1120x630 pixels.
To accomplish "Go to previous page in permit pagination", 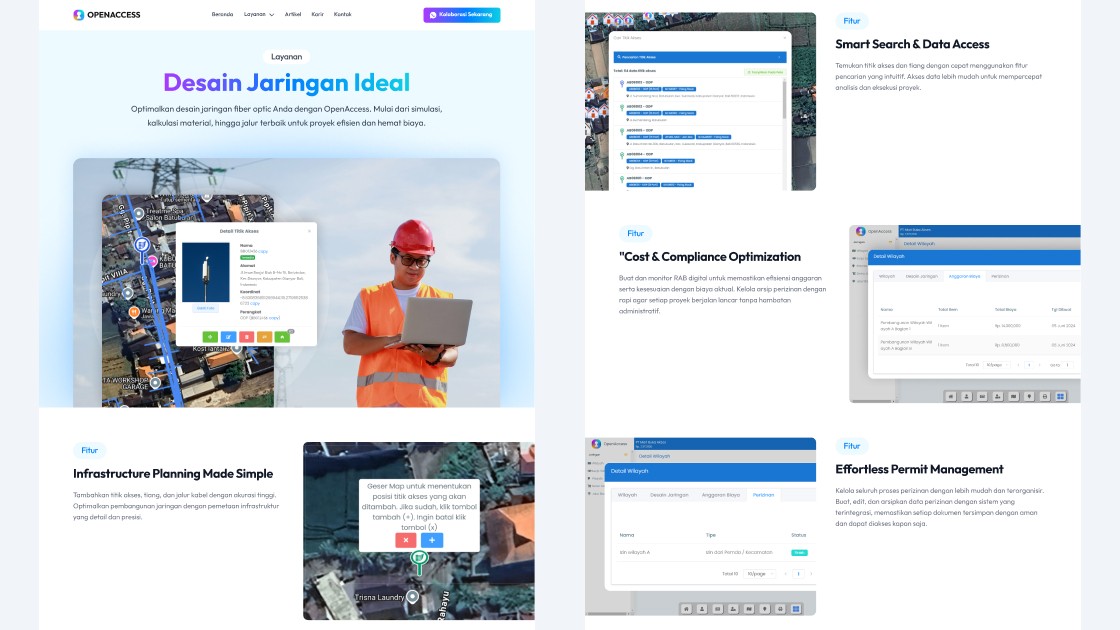I will [x=786, y=574].
